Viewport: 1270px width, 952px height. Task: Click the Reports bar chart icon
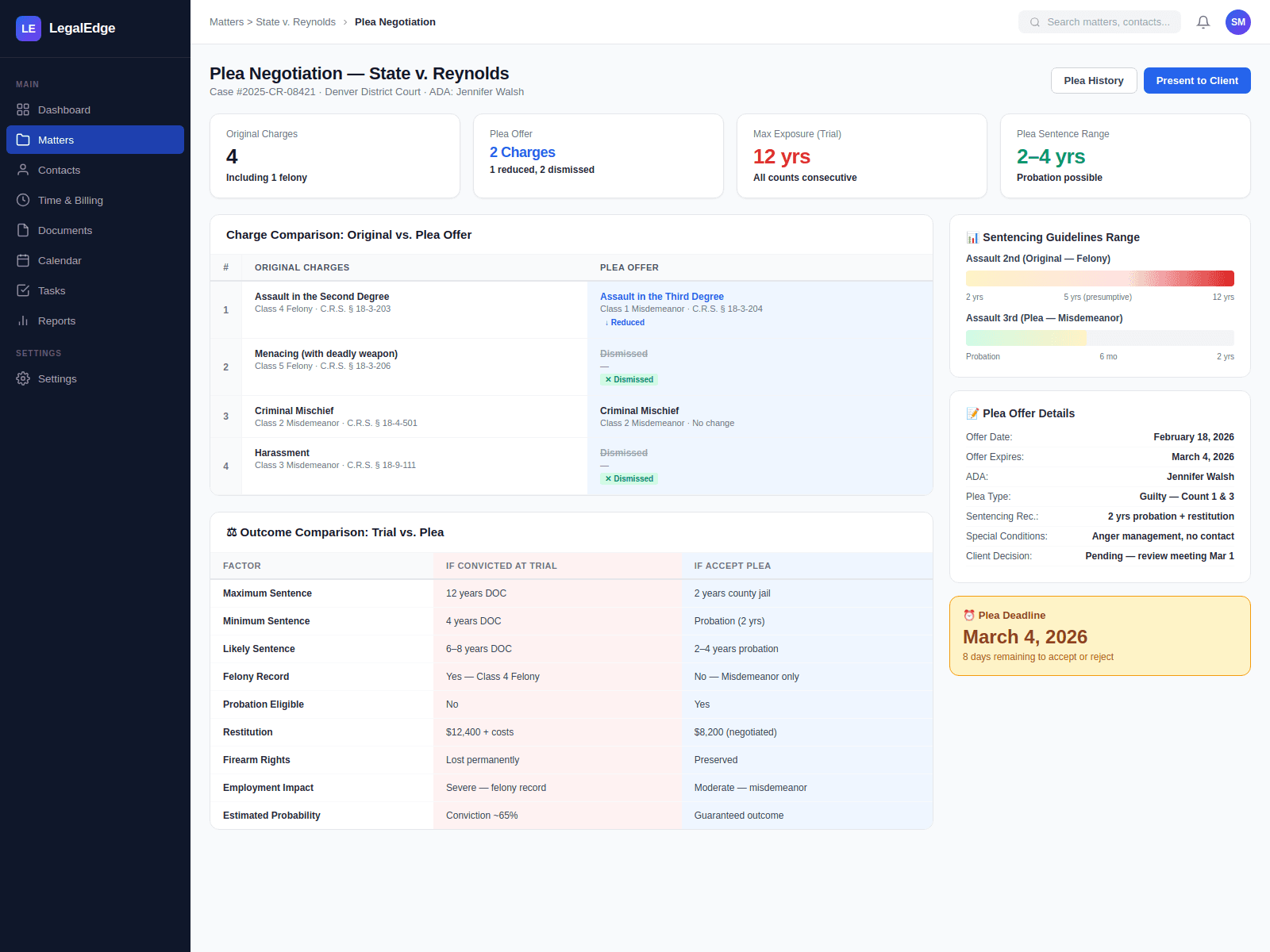(23, 321)
